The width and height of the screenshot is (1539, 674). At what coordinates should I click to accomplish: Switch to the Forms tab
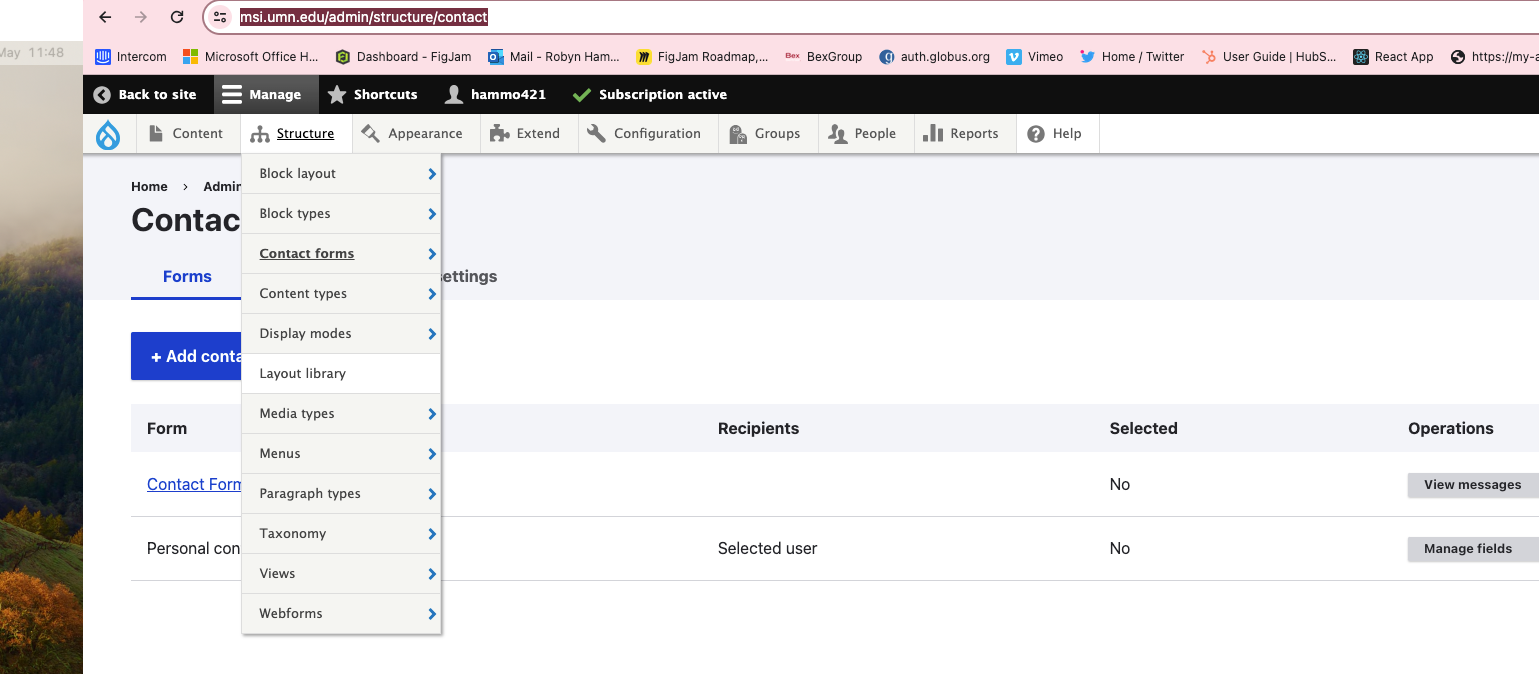[187, 277]
